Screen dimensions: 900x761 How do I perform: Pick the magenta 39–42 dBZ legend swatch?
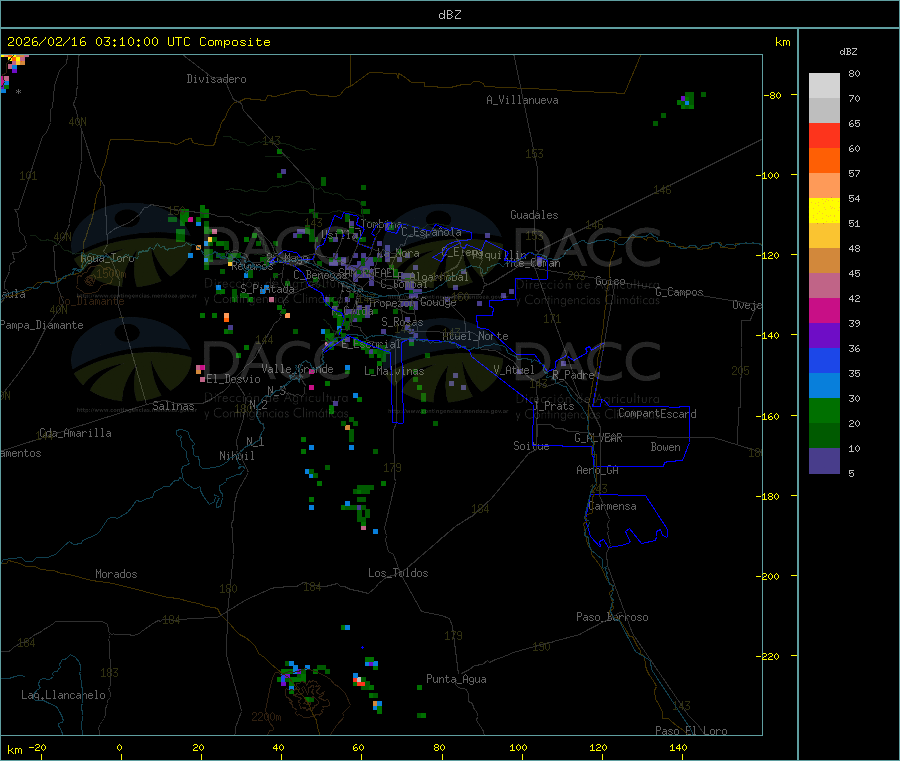824,310
